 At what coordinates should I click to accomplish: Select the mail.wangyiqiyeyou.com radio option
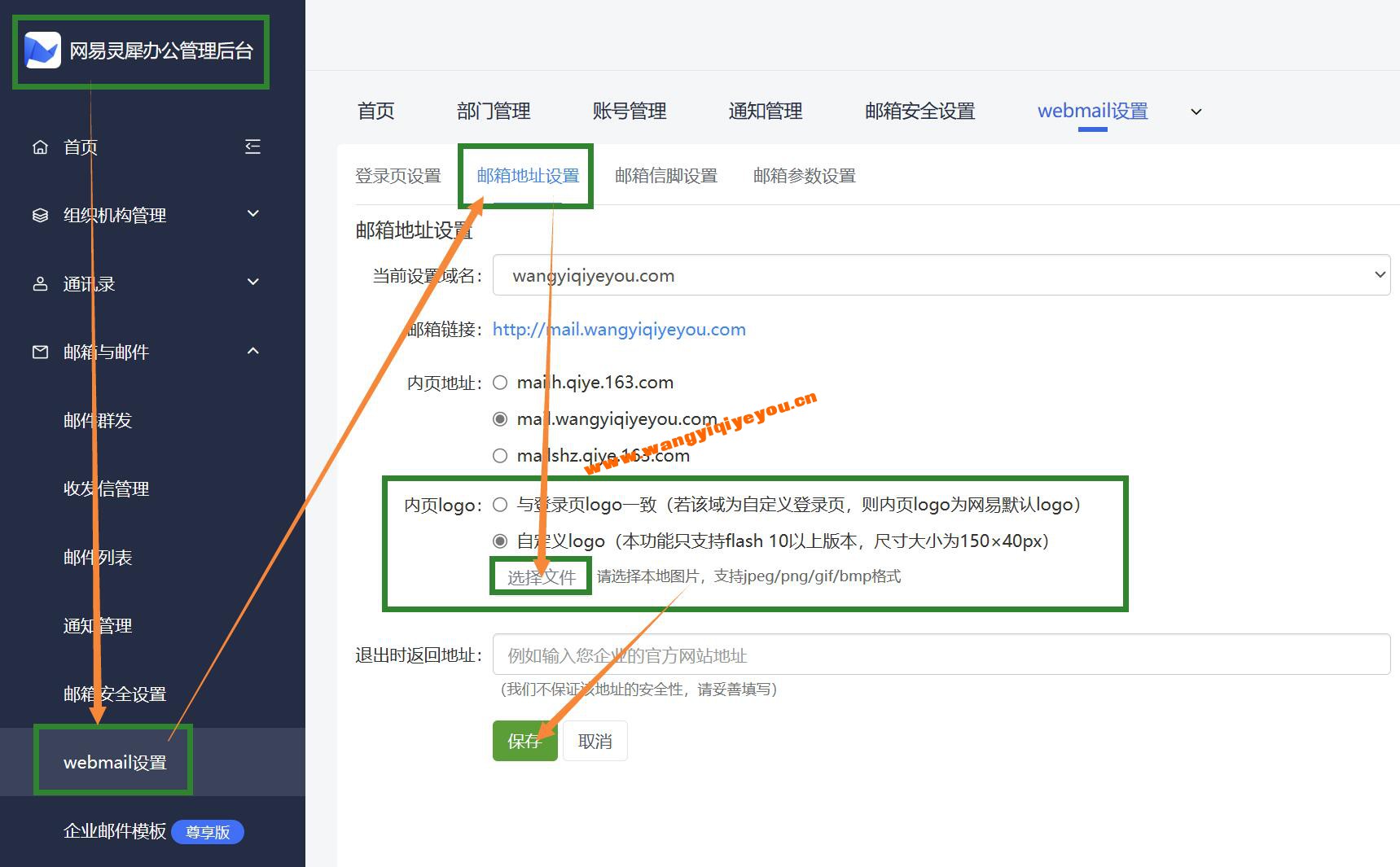500,419
